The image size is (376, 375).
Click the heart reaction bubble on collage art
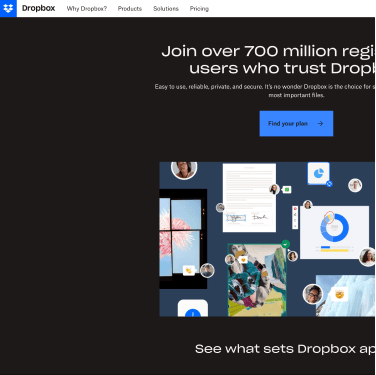coord(243,260)
